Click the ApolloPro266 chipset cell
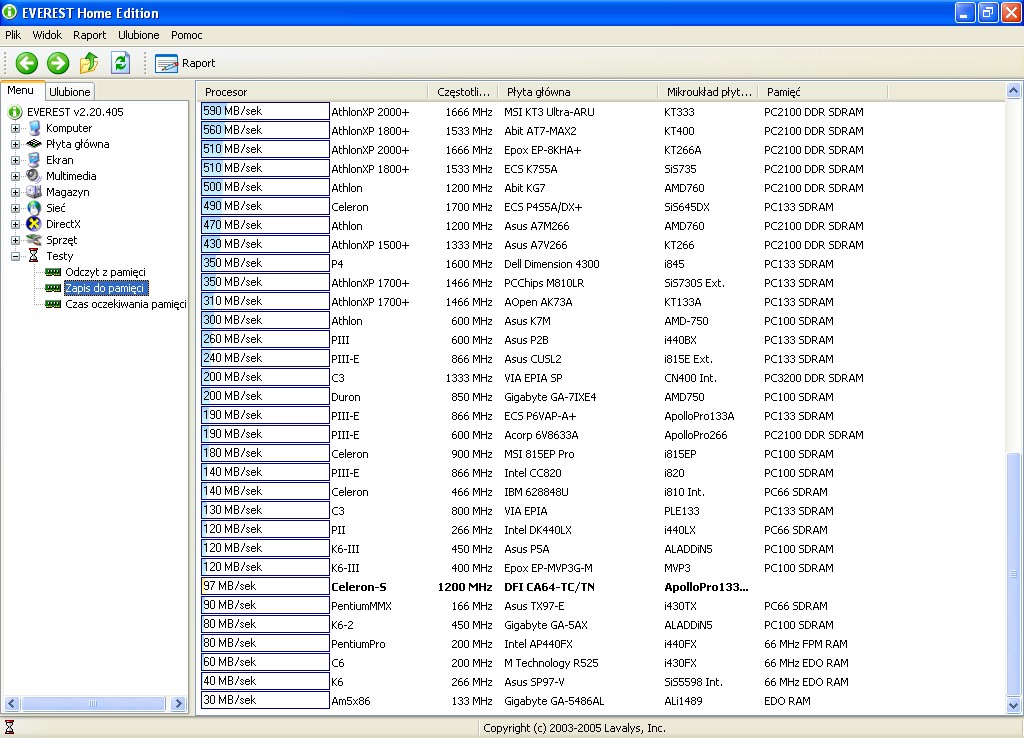The height and width of the screenshot is (738, 1024). tap(696, 435)
